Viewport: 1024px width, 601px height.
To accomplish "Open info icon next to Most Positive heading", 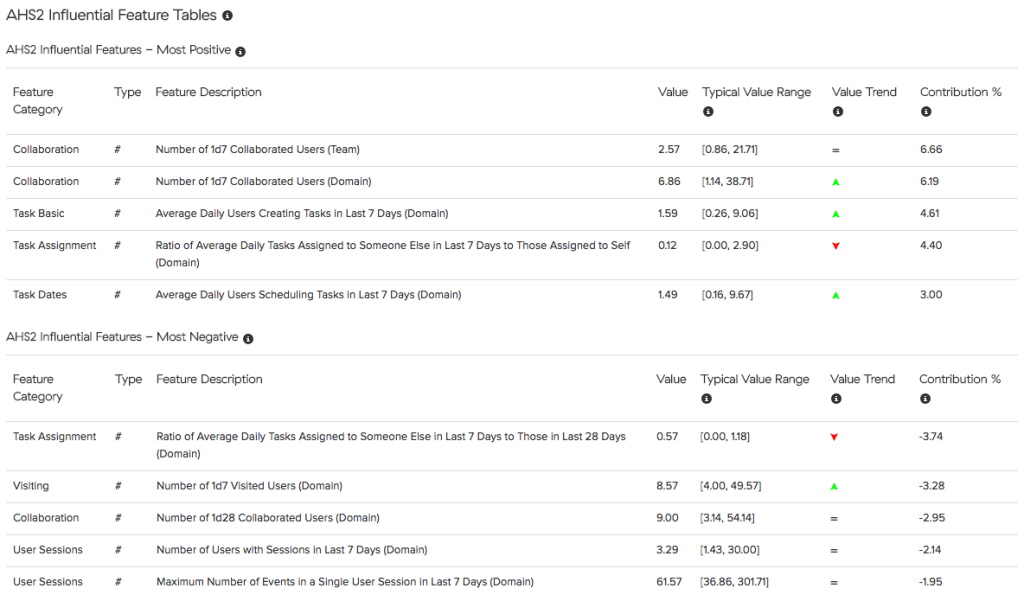I will coord(240,52).
